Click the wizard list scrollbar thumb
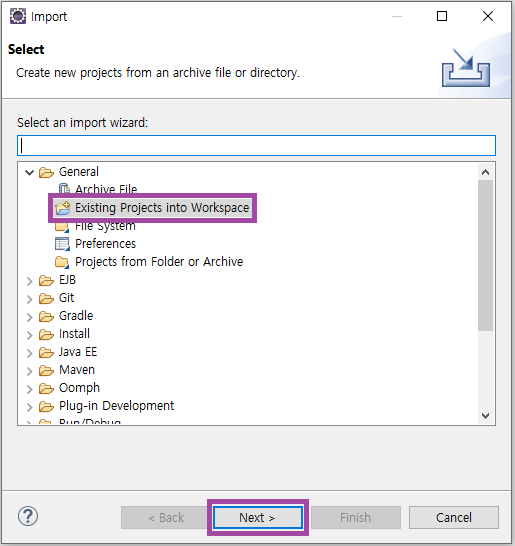The width and height of the screenshot is (515, 546). [485, 255]
